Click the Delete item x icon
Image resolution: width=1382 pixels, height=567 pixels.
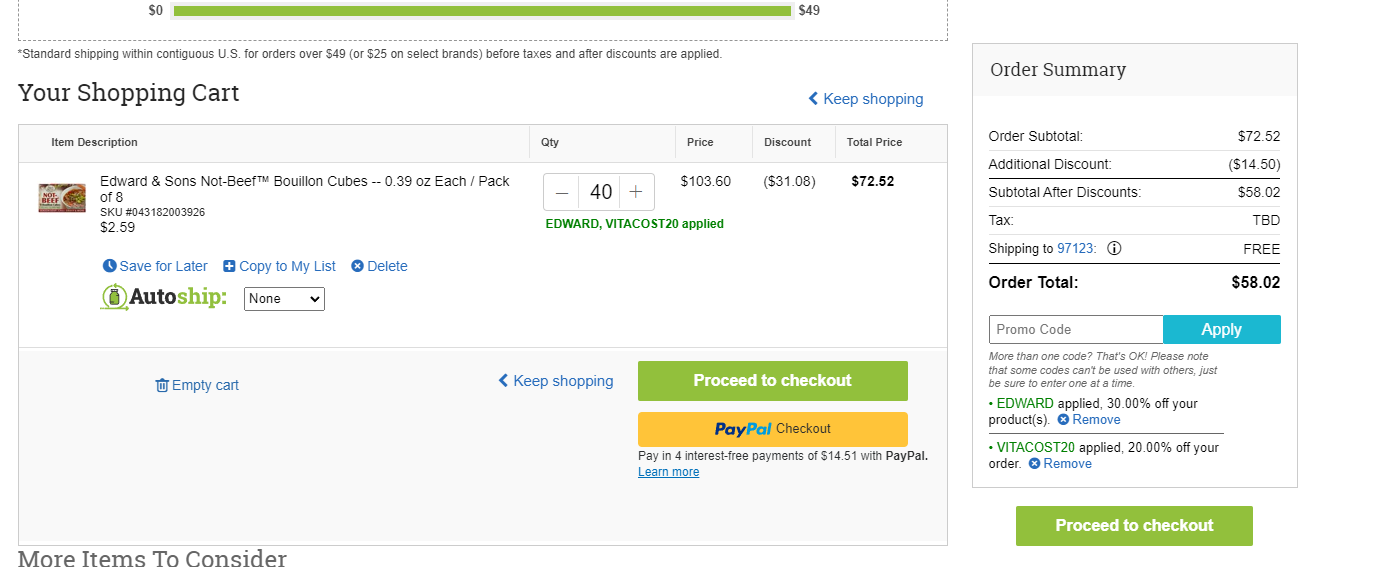[357, 266]
